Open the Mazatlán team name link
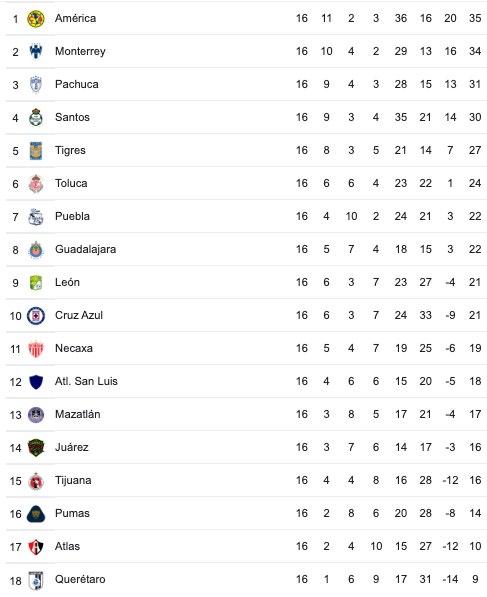Viewport: 487px width, 597px height. pyautogui.click(x=78, y=414)
